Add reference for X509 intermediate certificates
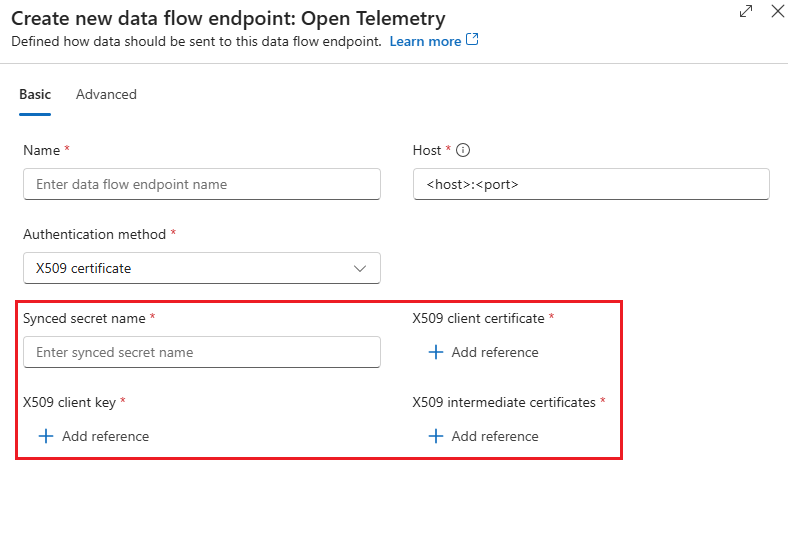This screenshot has height=549, width=788. coord(495,436)
